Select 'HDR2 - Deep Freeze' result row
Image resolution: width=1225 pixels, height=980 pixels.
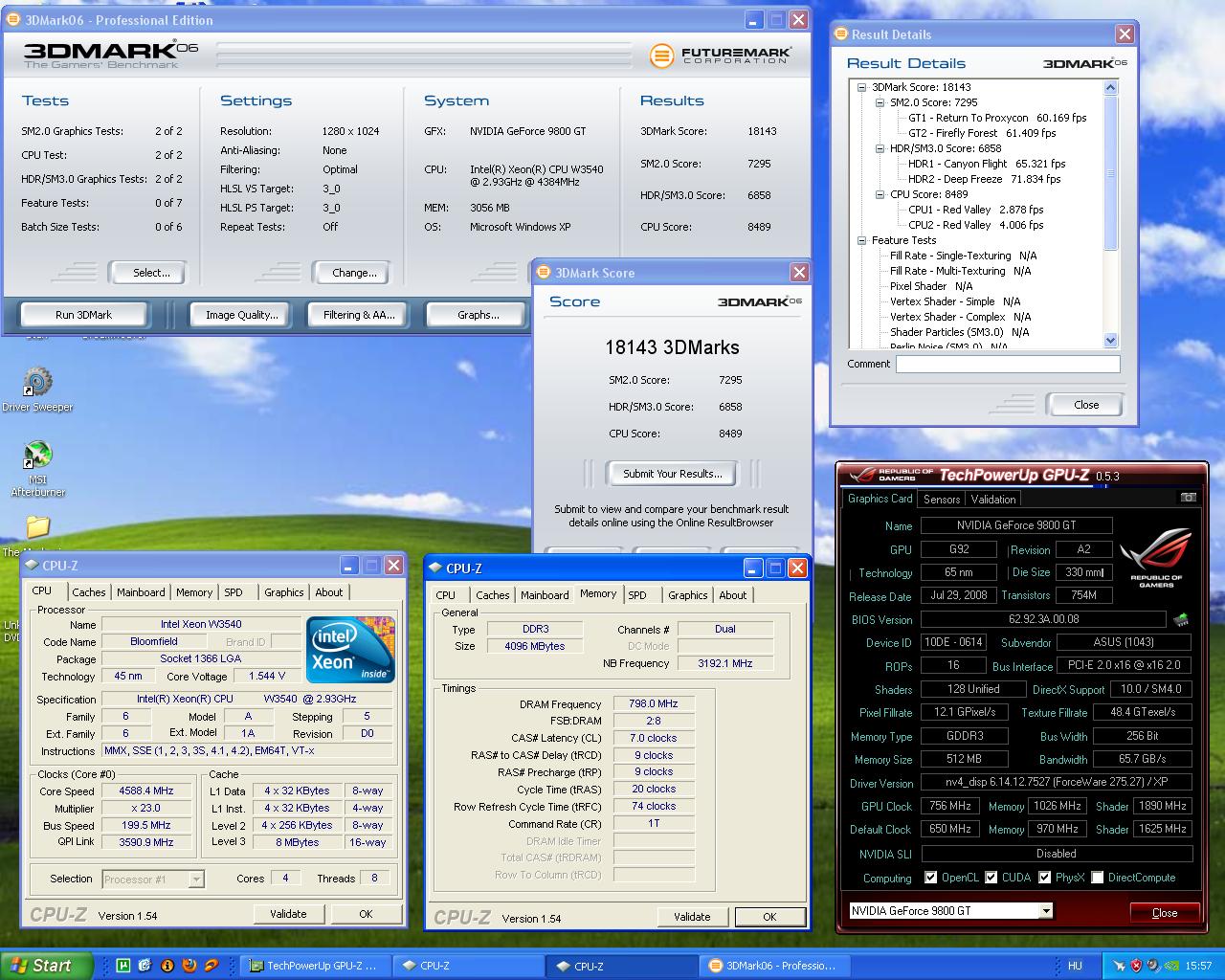[984, 179]
